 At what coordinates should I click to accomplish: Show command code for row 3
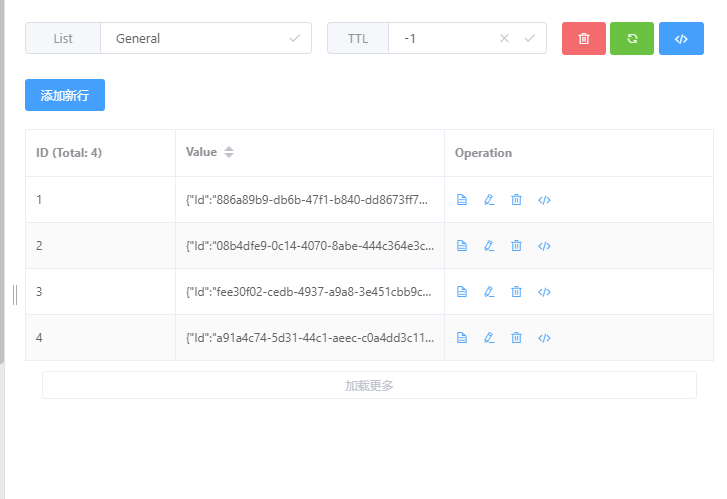pyautogui.click(x=544, y=292)
